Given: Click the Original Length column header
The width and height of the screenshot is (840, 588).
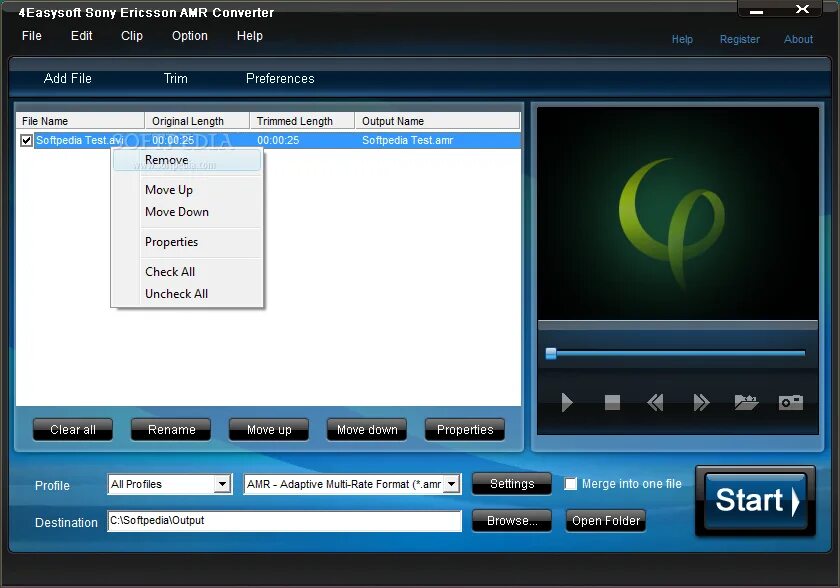Looking at the screenshot, I should pyautogui.click(x=197, y=121).
